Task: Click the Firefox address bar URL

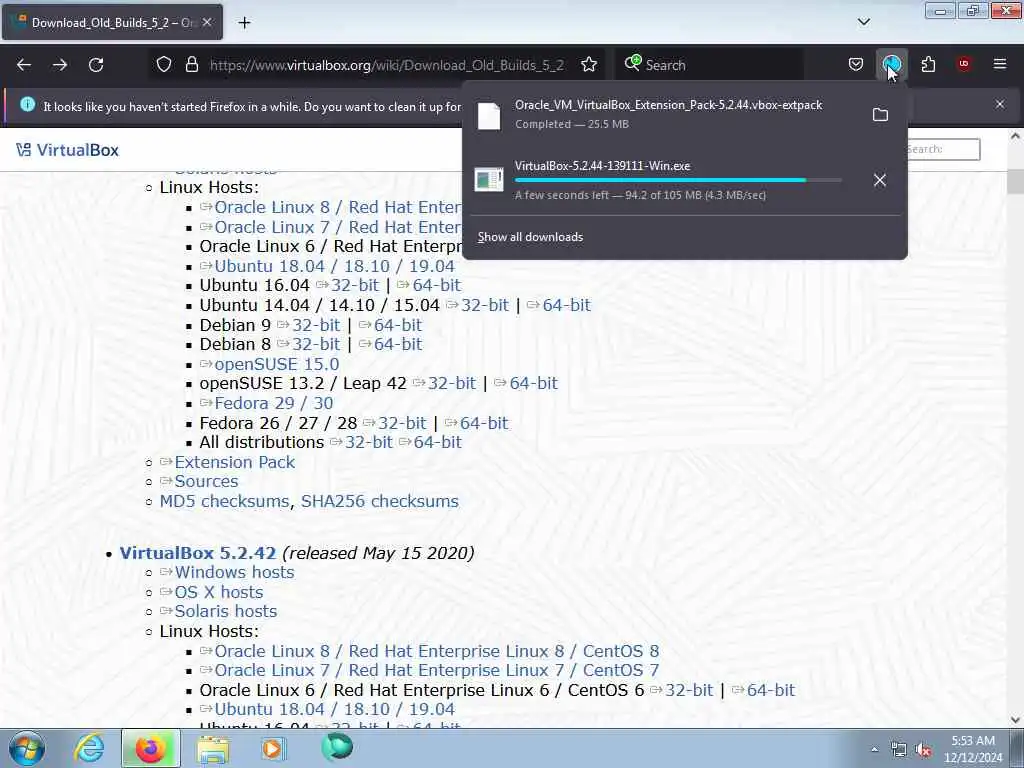Action: tap(387, 65)
